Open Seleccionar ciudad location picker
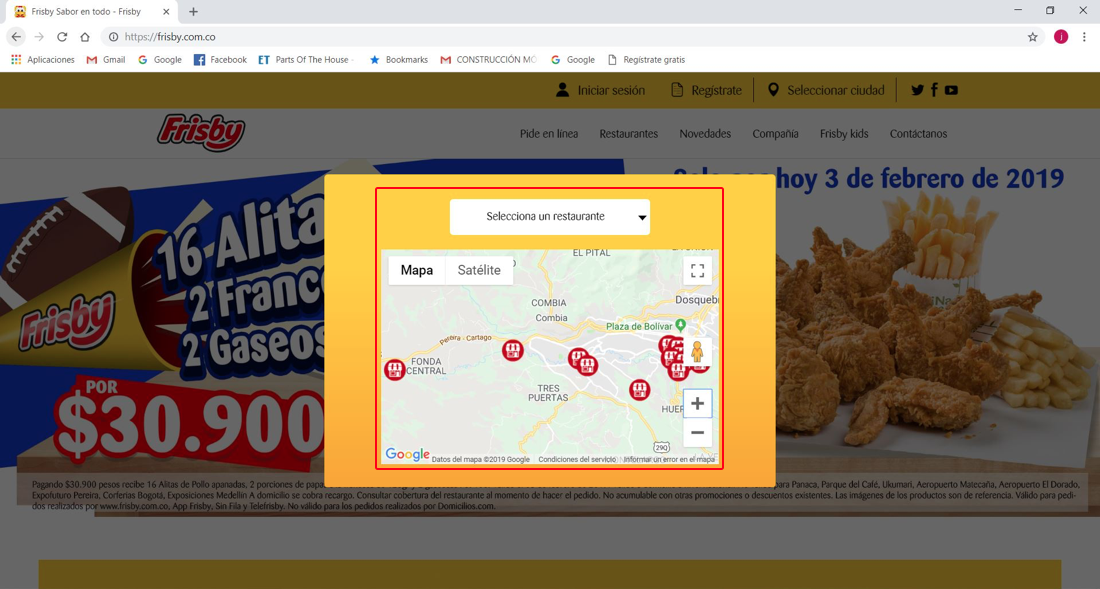 (826, 90)
